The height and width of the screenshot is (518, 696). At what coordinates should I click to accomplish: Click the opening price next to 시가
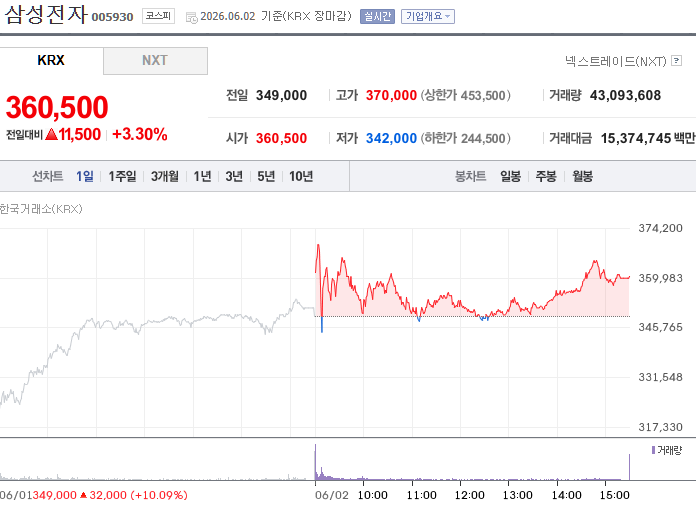281,138
